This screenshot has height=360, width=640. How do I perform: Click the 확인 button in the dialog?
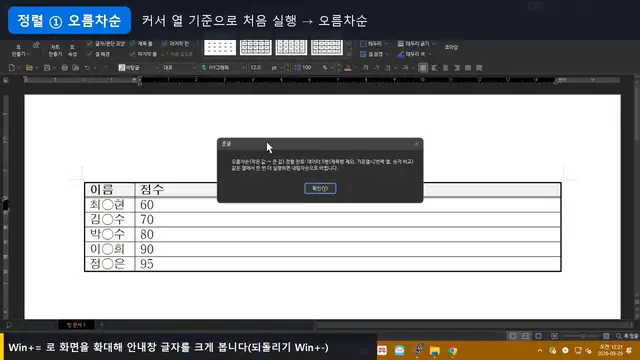(x=320, y=188)
